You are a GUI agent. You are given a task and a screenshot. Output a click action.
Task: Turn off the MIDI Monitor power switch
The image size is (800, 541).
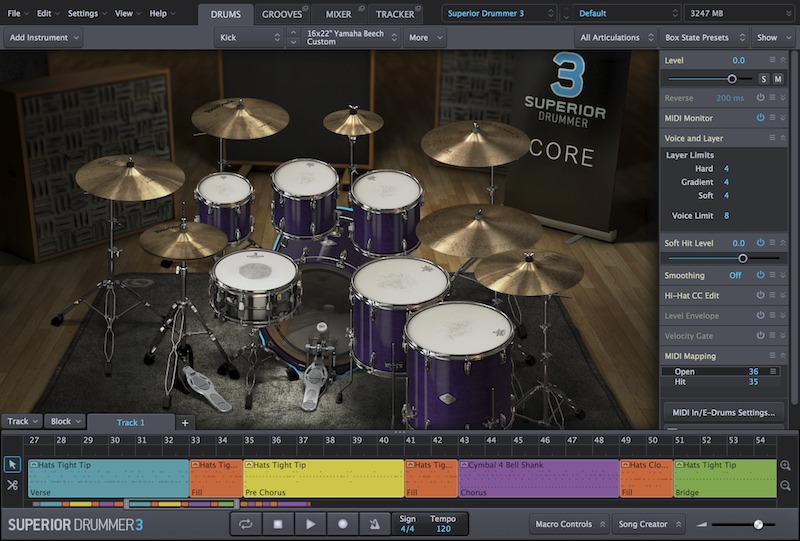coord(760,117)
